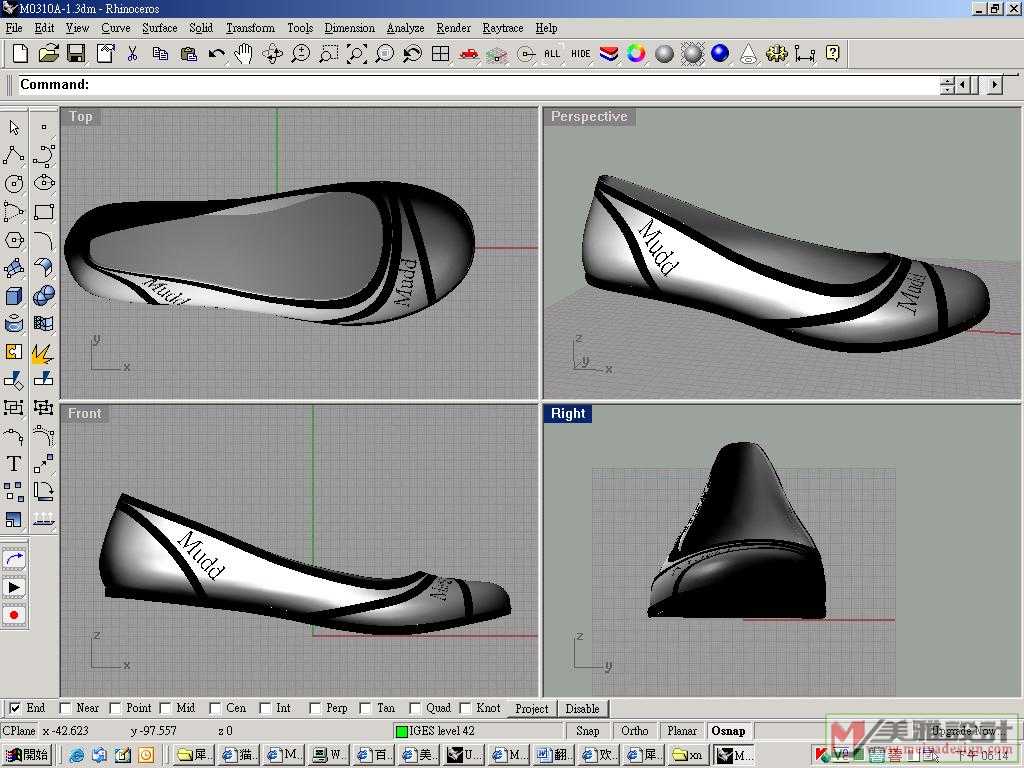
Task: Open the Analyze menu
Action: point(405,28)
